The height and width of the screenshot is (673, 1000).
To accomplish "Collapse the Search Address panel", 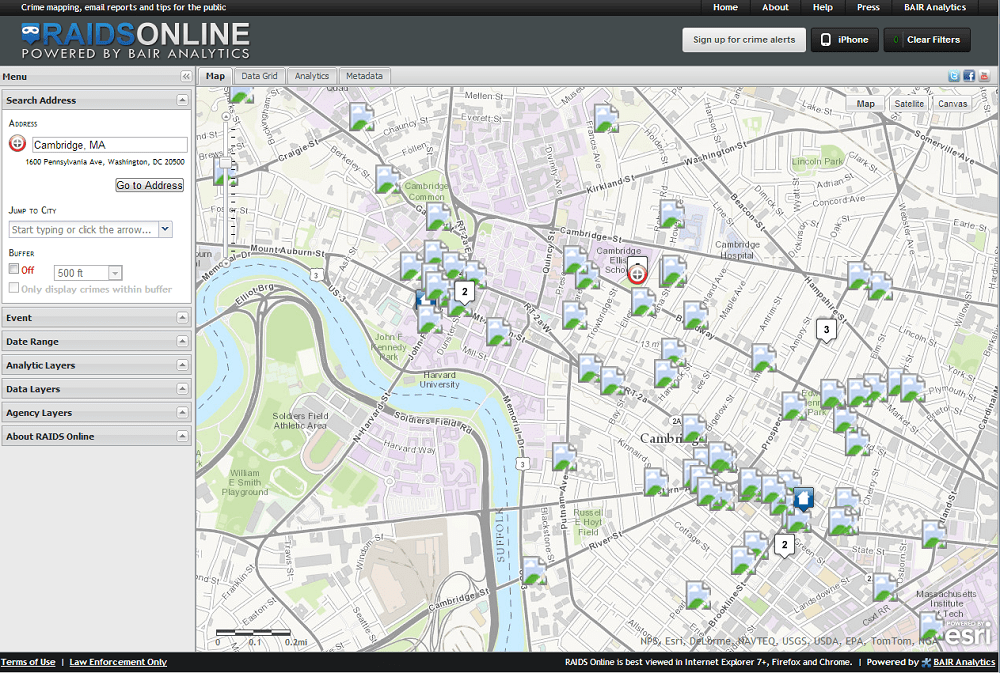I will click(x=180, y=100).
